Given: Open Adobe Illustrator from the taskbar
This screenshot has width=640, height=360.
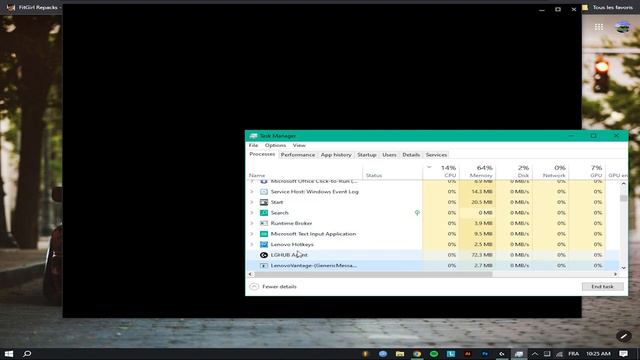Looking at the screenshot, I should tap(468, 354).
